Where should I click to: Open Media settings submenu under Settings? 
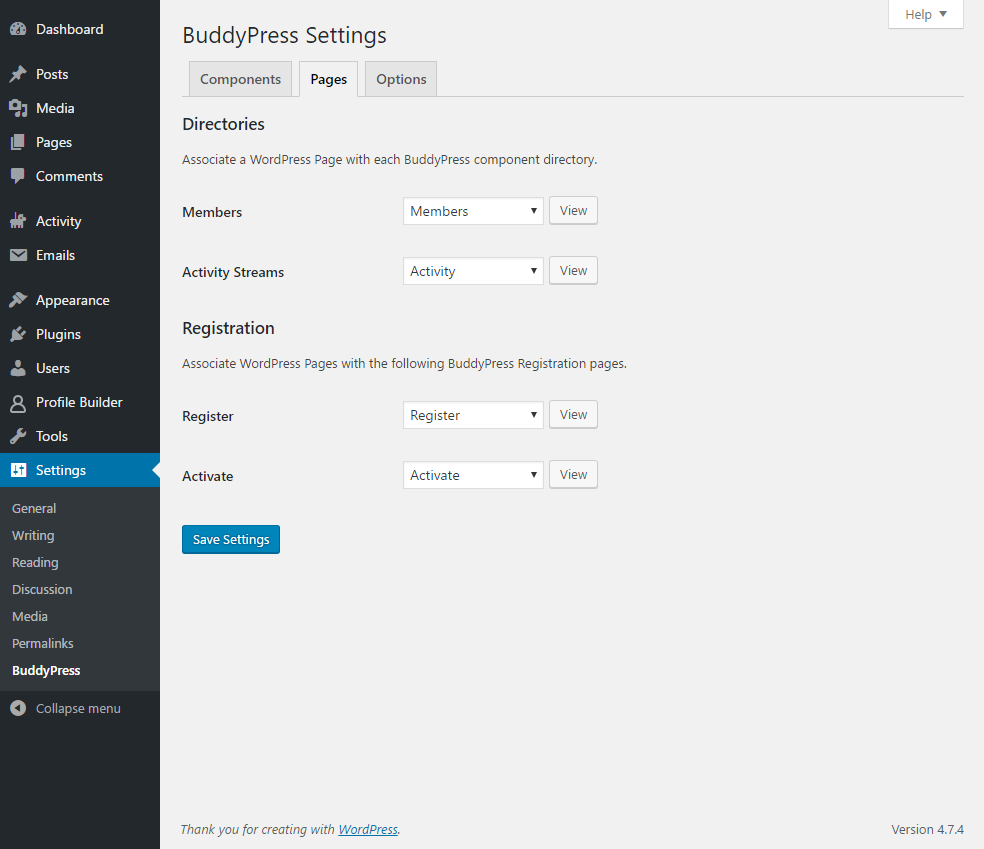[x=29, y=616]
